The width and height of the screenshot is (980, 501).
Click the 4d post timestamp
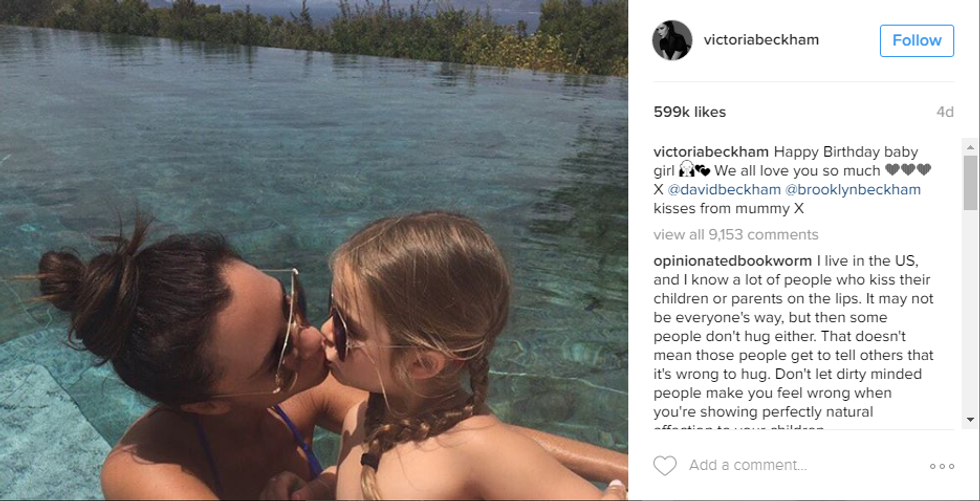point(945,112)
